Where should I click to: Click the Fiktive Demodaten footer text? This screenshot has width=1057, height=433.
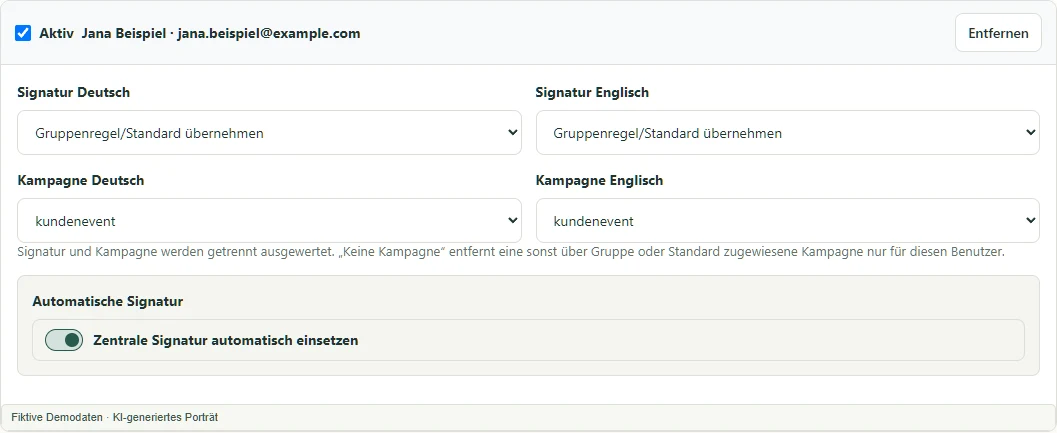click(115, 417)
